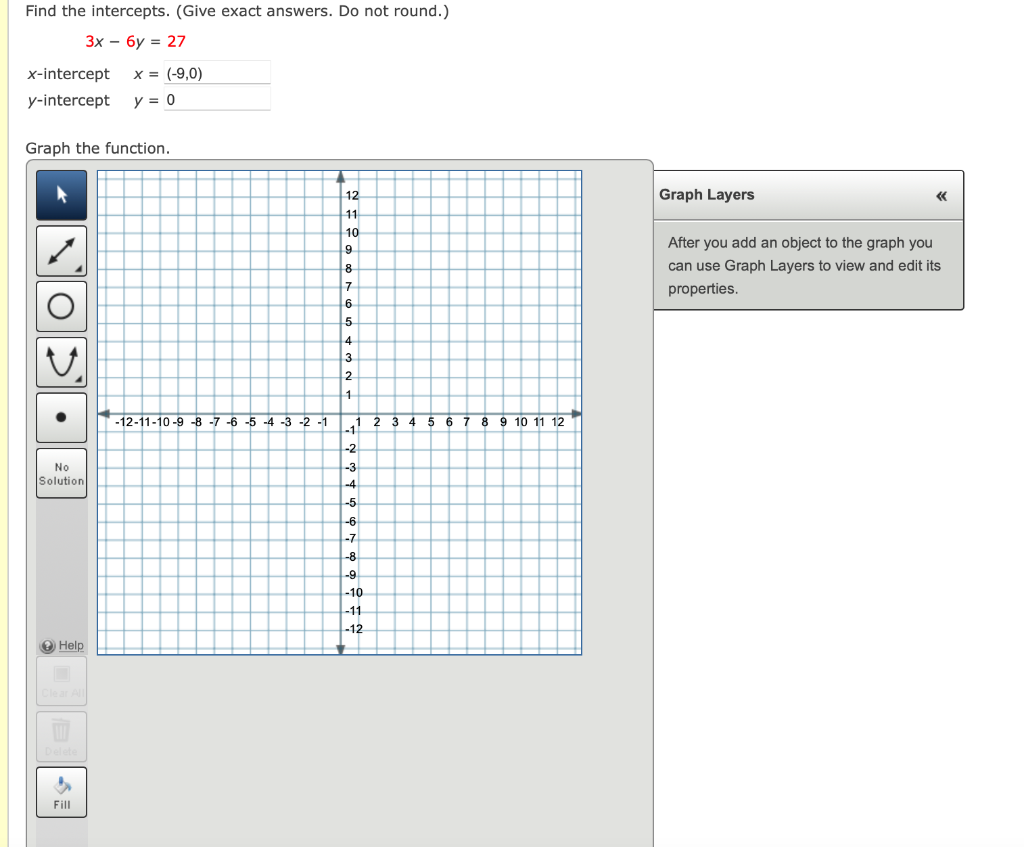This screenshot has width=1024, height=847.
Task: Click the Fill paint-bucket icon
Action: pos(61,786)
